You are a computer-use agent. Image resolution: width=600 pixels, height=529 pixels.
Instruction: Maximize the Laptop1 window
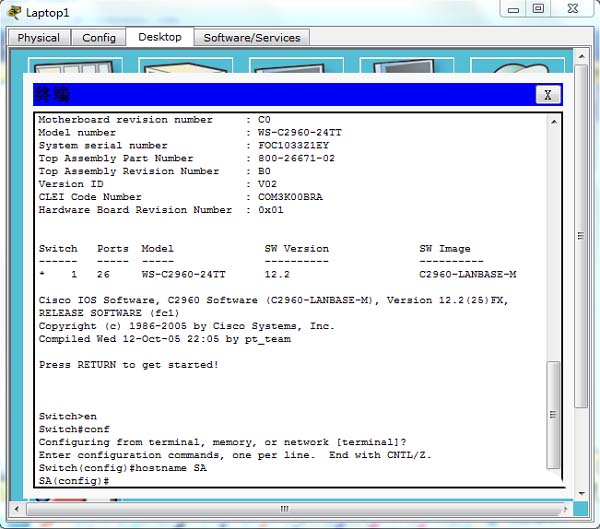point(538,9)
